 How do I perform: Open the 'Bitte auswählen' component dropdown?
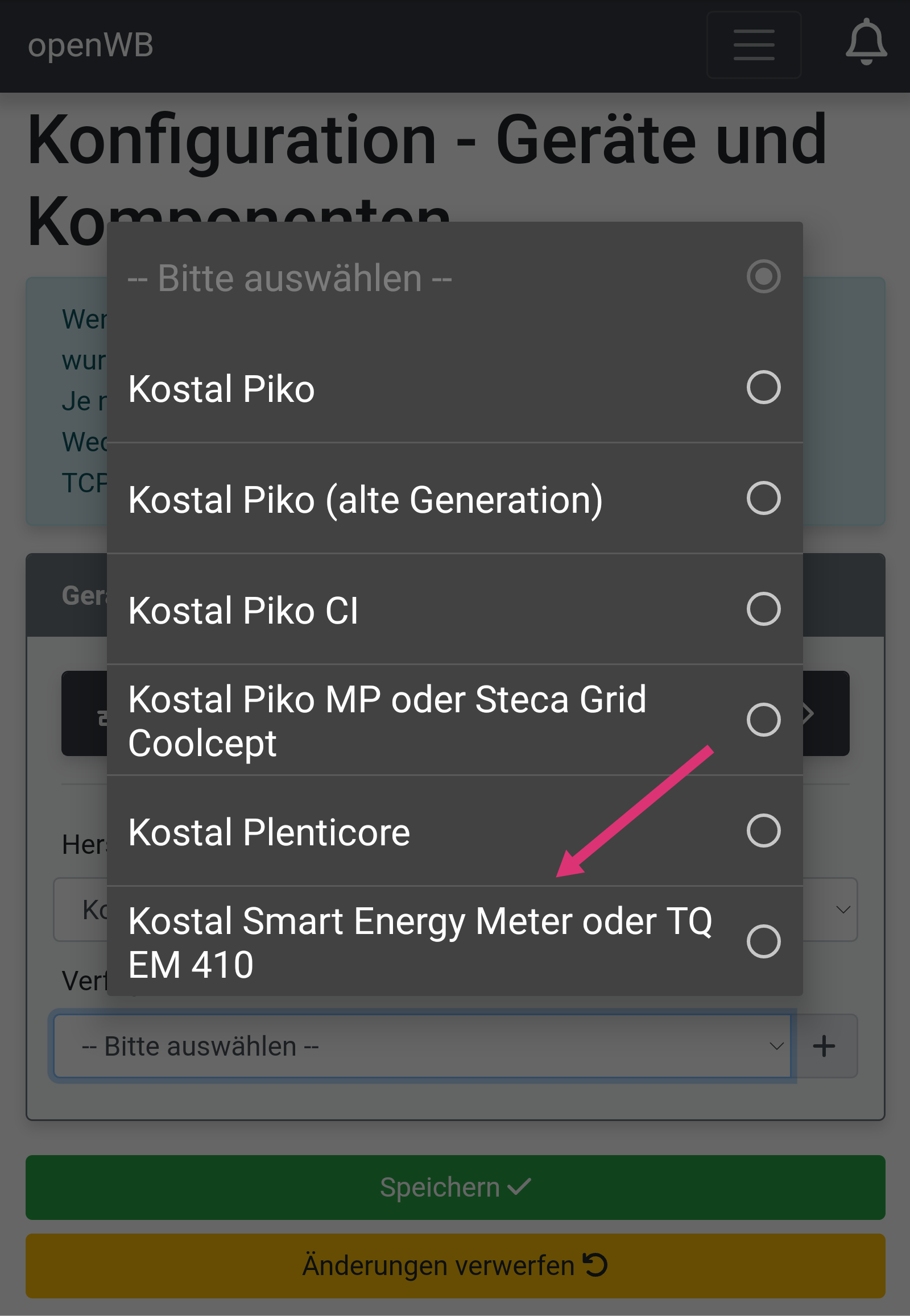tap(422, 1046)
